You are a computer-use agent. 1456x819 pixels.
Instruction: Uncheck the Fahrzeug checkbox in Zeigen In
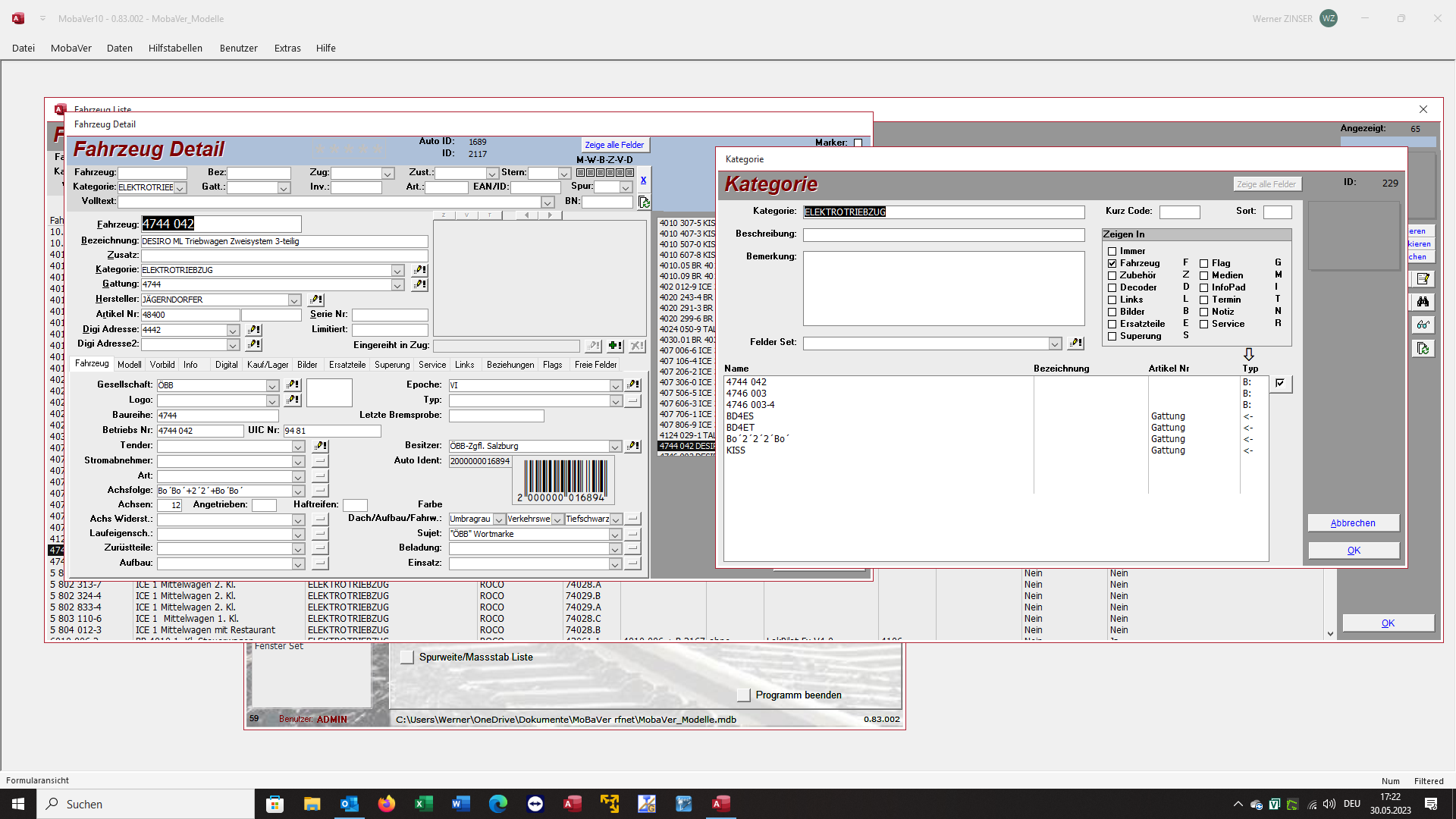tap(1112, 264)
